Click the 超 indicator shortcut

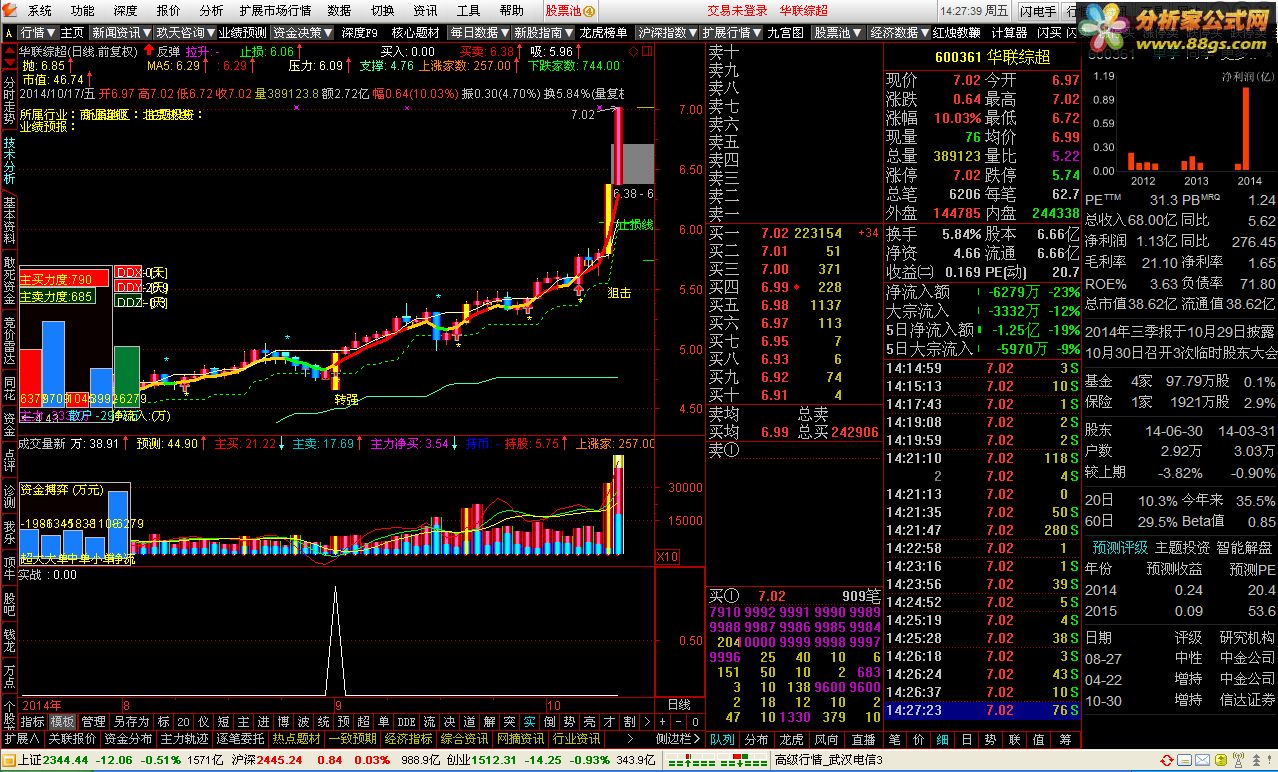(363, 721)
